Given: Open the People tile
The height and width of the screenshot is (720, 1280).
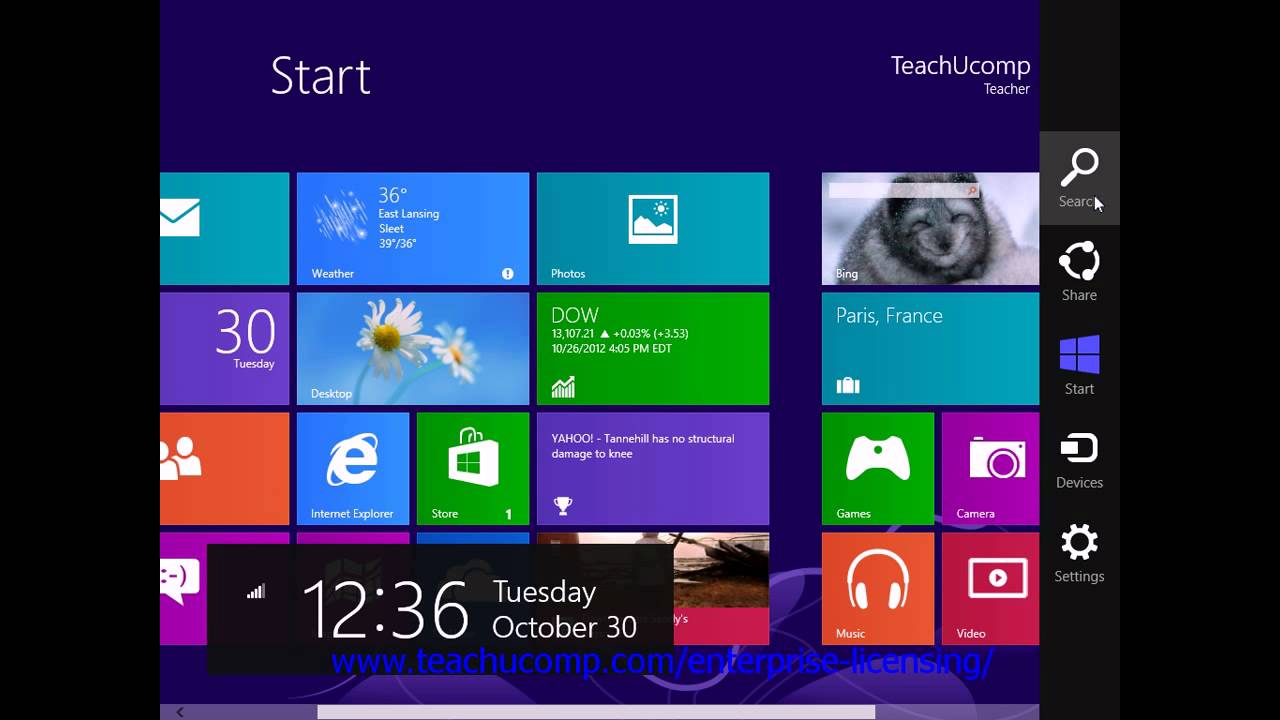Looking at the screenshot, I should (224, 469).
